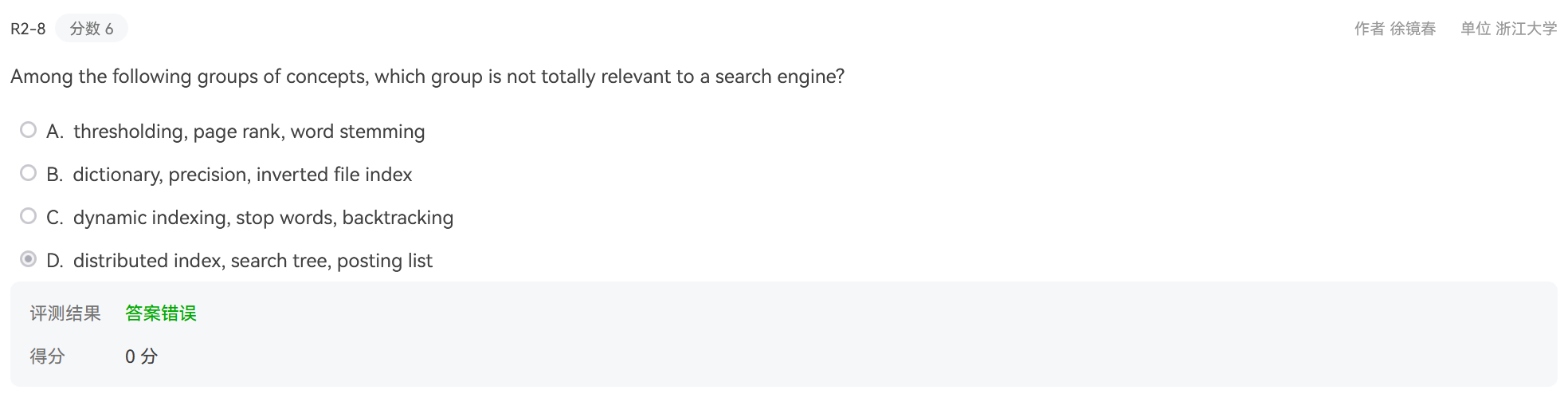Click the gray result panel background
Image resolution: width=1568 pixels, height=394 pixels.
point(876,335)
